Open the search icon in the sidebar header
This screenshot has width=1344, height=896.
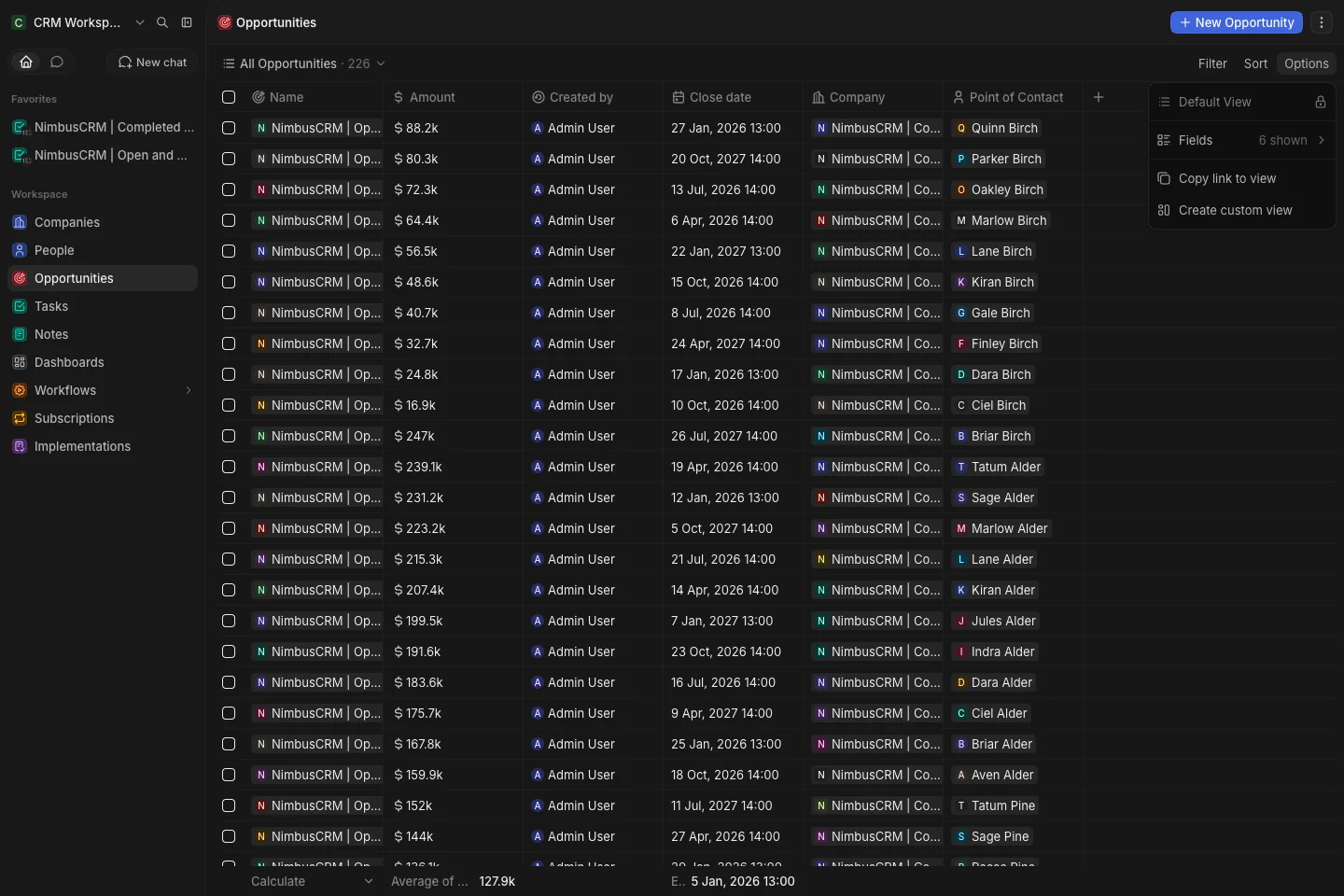(162, 22)
